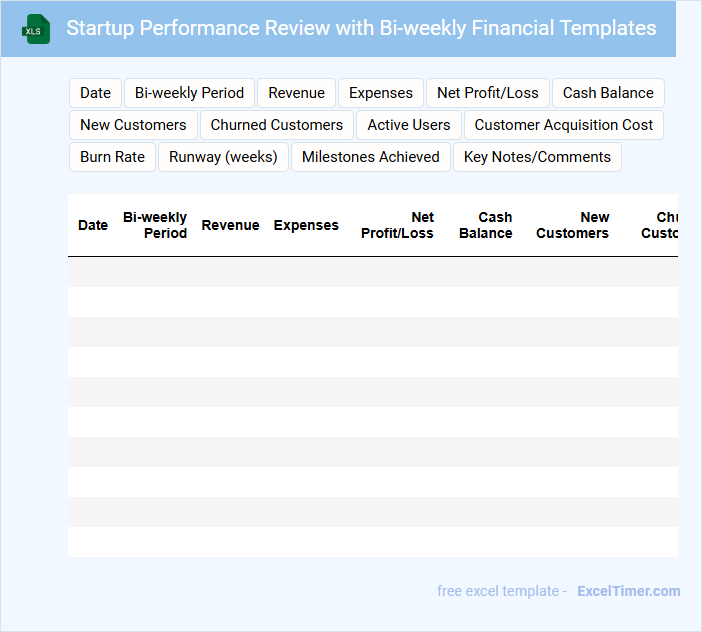Click the Date column header in table
The height and width of the screenshot is (632, 702).
(93, 225)
